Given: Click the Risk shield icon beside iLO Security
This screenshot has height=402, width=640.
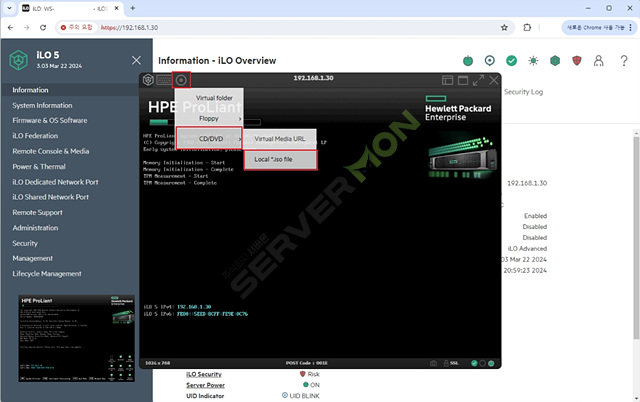Looking at the screenshot, I should point(302,373).
